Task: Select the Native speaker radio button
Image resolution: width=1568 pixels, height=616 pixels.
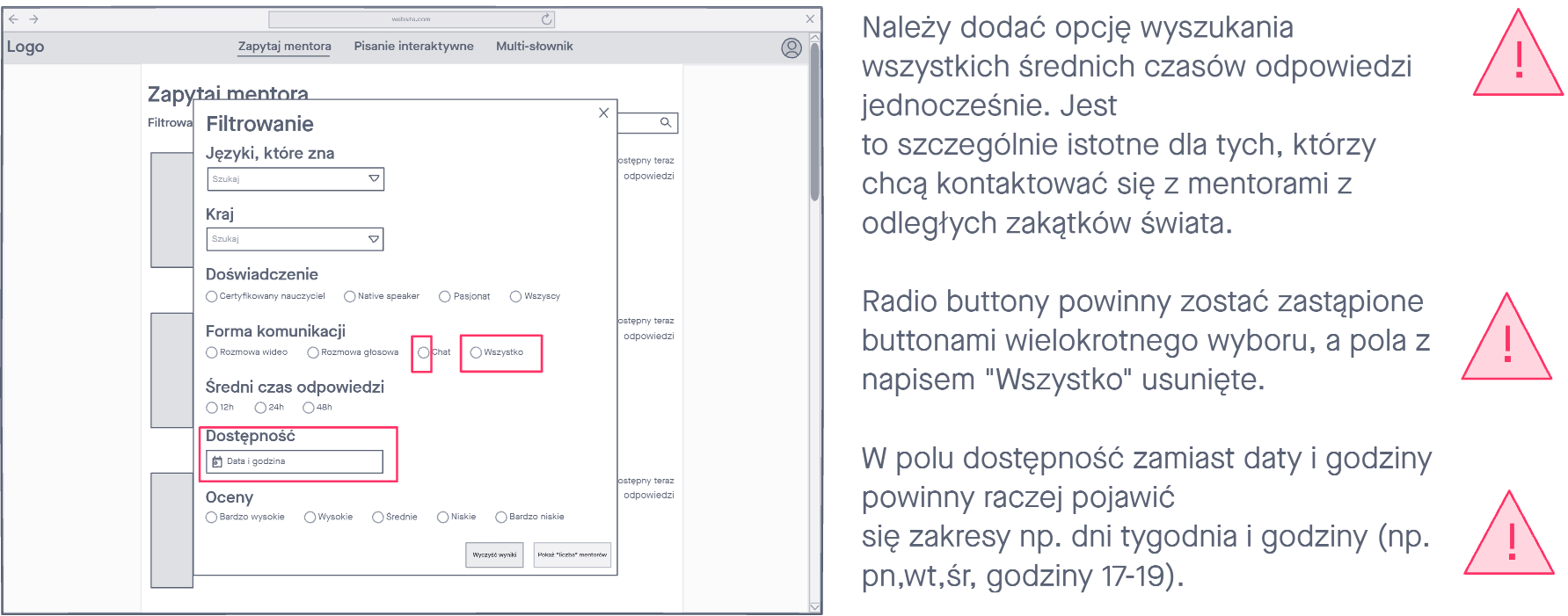Action: pyautogui.click(x=350, y=297)
